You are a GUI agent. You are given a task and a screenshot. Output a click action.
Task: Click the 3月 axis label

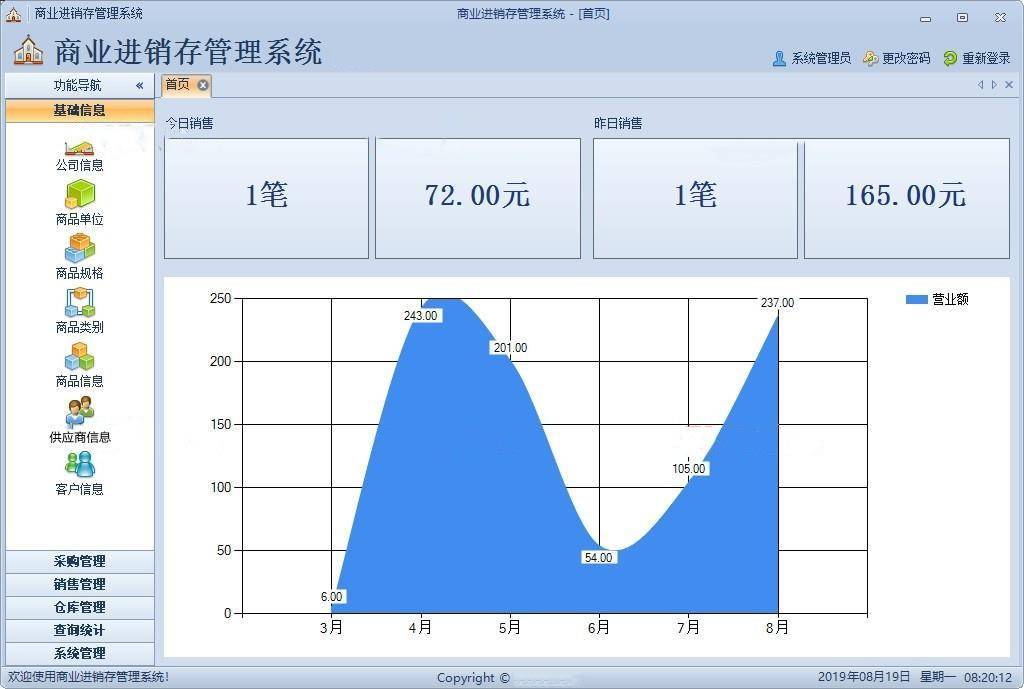coord(332,628)
